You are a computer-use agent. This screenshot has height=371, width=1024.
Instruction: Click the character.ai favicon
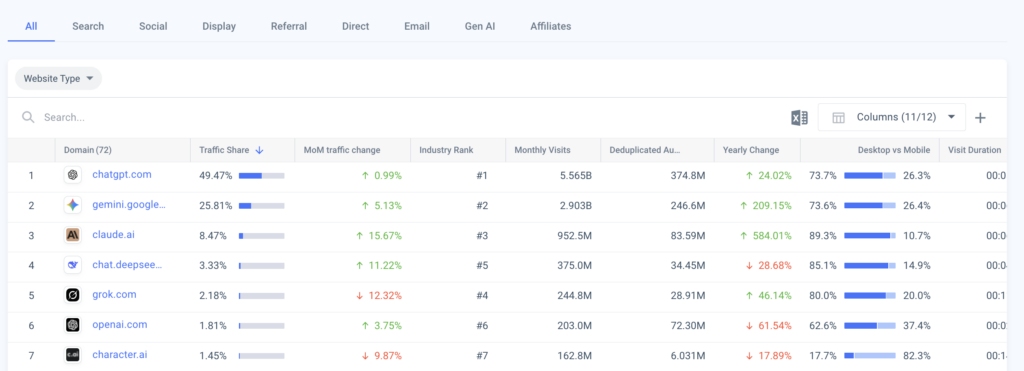coord(72,355)
